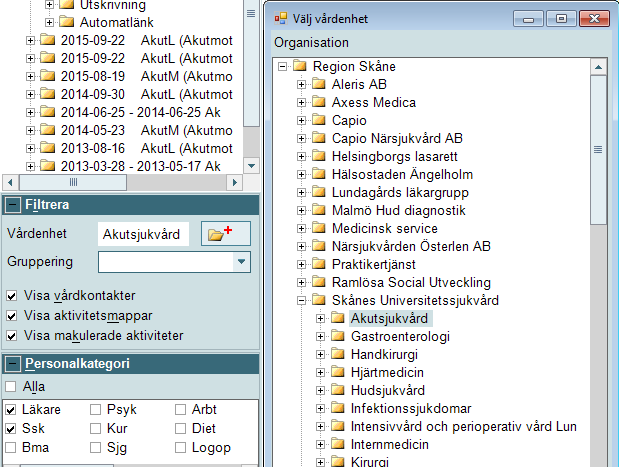Collapse Skånes Universitetssjukvård node
This screenshot has height=467, width=619.
pyautogui.click(x=301, y=301)
